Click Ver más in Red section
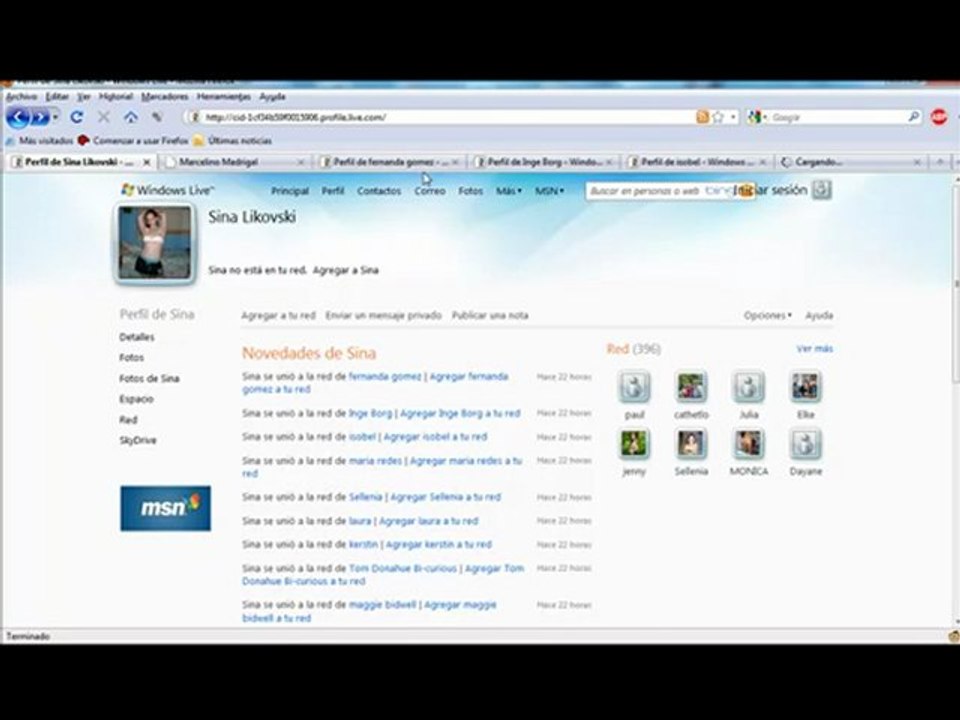 [x=814, y=348]
